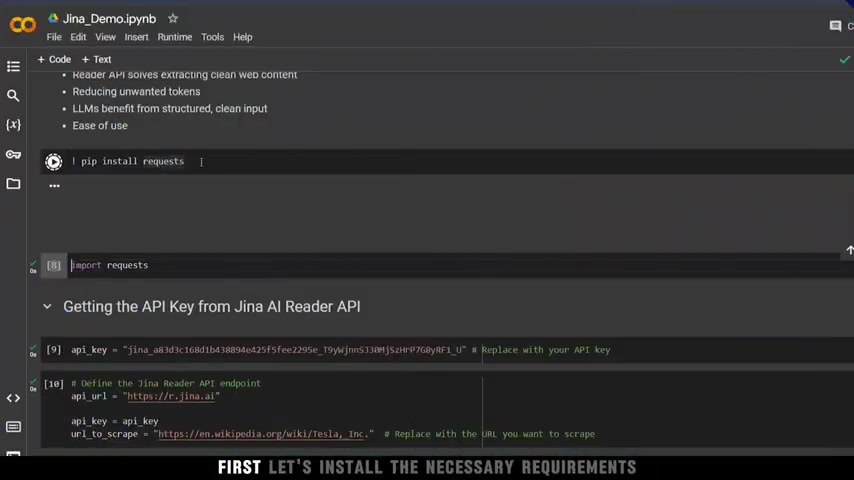
Task: Star the Jina_Demo.ipynb notebook
Action: [173, 19]
